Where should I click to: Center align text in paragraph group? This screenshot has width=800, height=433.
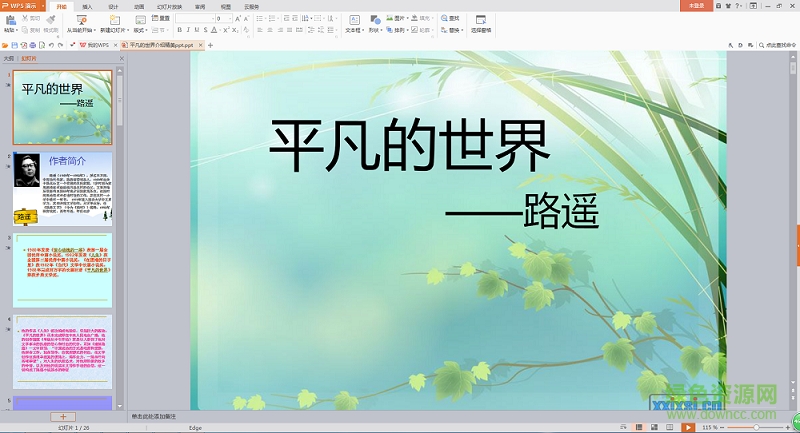(270, 30)
